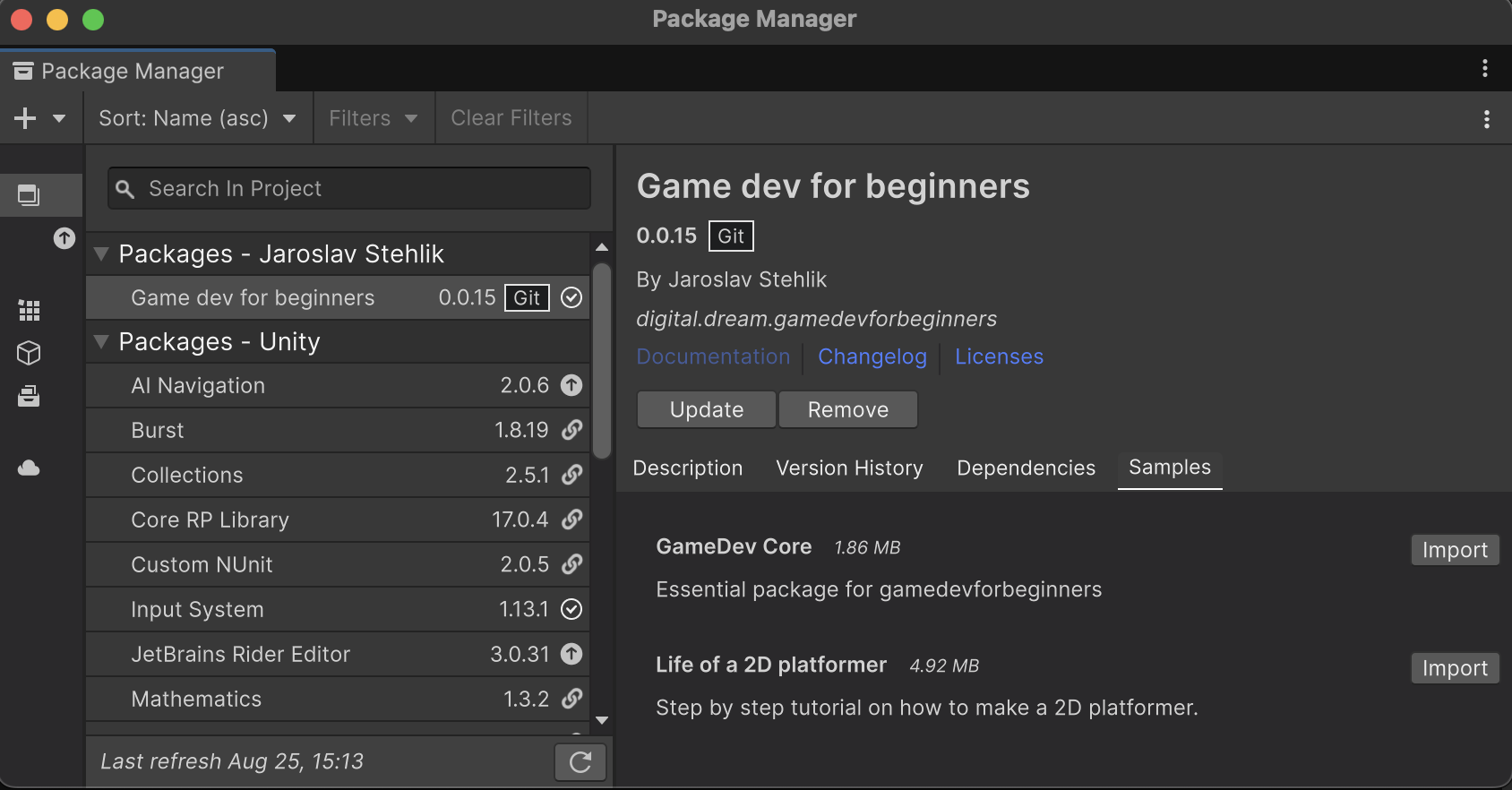The image size is (1512, 790).
Task: Open the Filters dropdown
Action: pyautogui.click(x=373, y=118)
